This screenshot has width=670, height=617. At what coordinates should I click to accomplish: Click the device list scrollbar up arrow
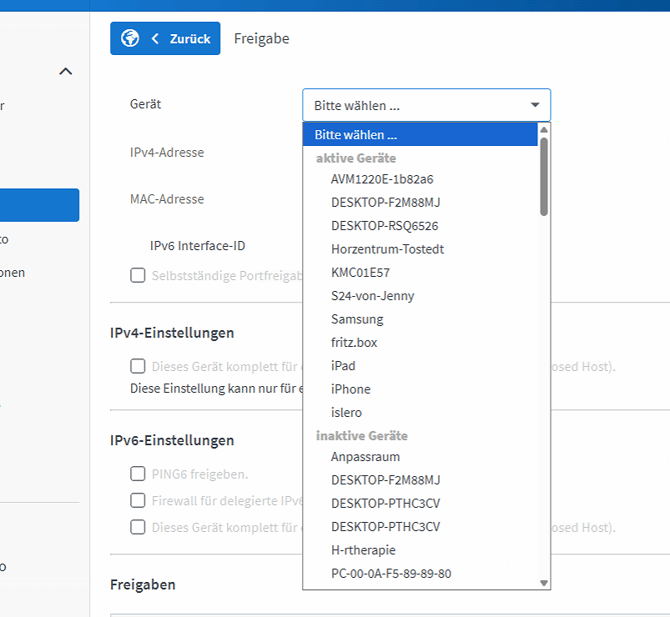[x=544, y=130]
